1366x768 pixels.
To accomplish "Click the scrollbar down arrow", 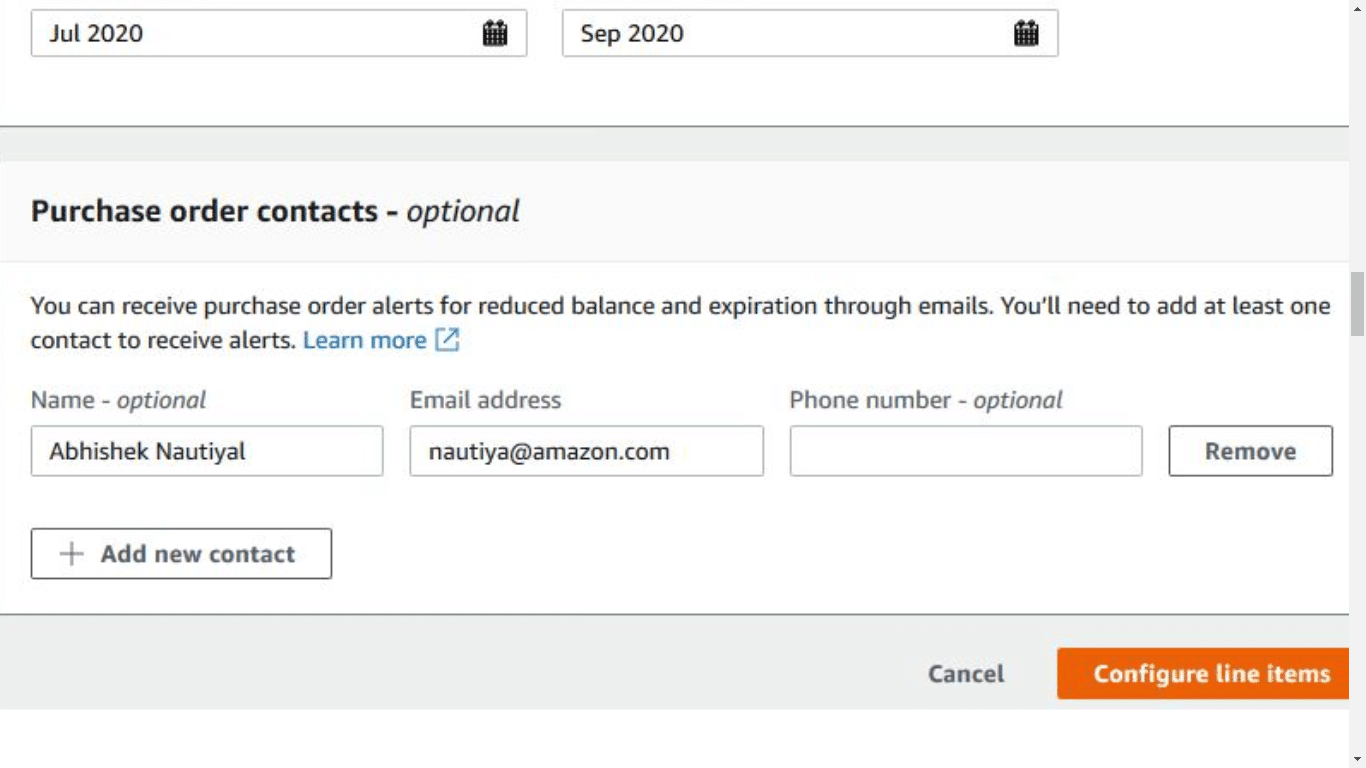I will [1358, 758].
